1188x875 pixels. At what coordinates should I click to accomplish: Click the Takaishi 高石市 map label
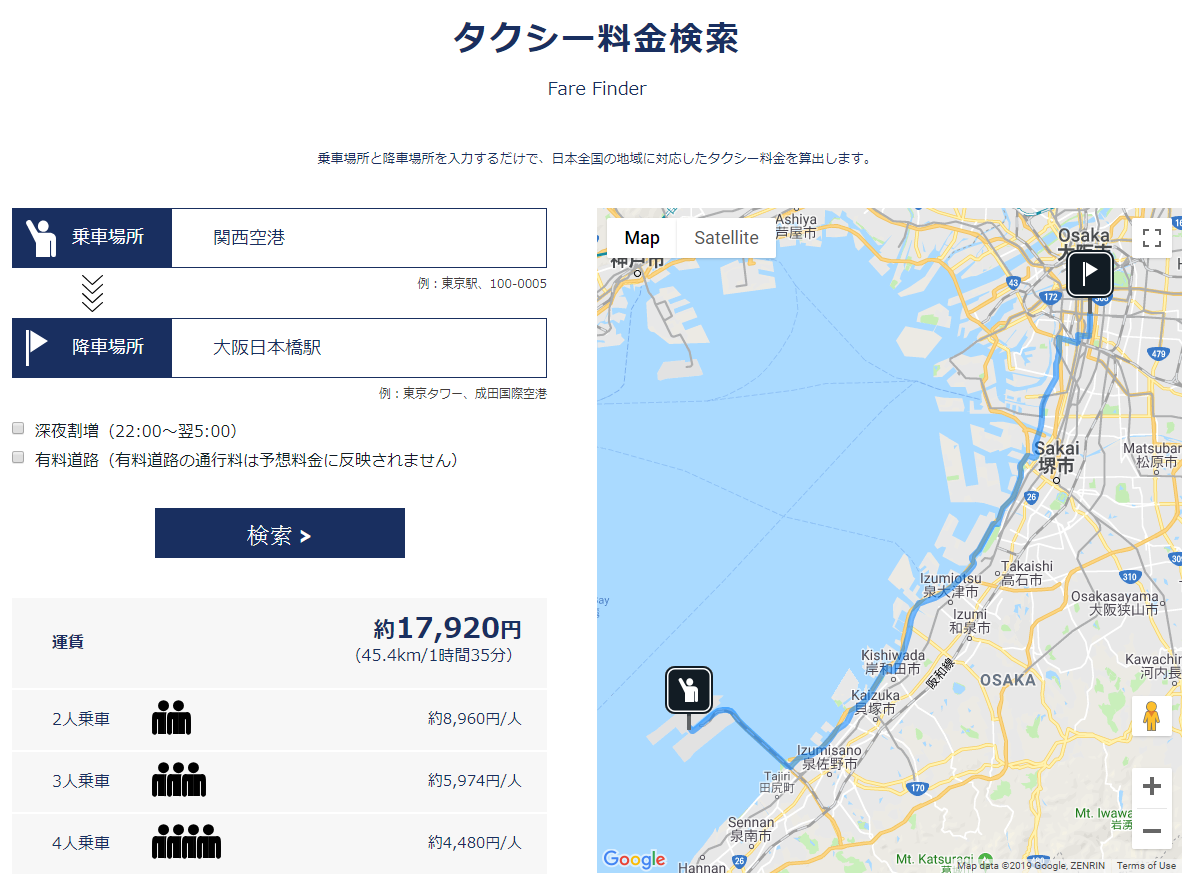(x=1026, y=573)
